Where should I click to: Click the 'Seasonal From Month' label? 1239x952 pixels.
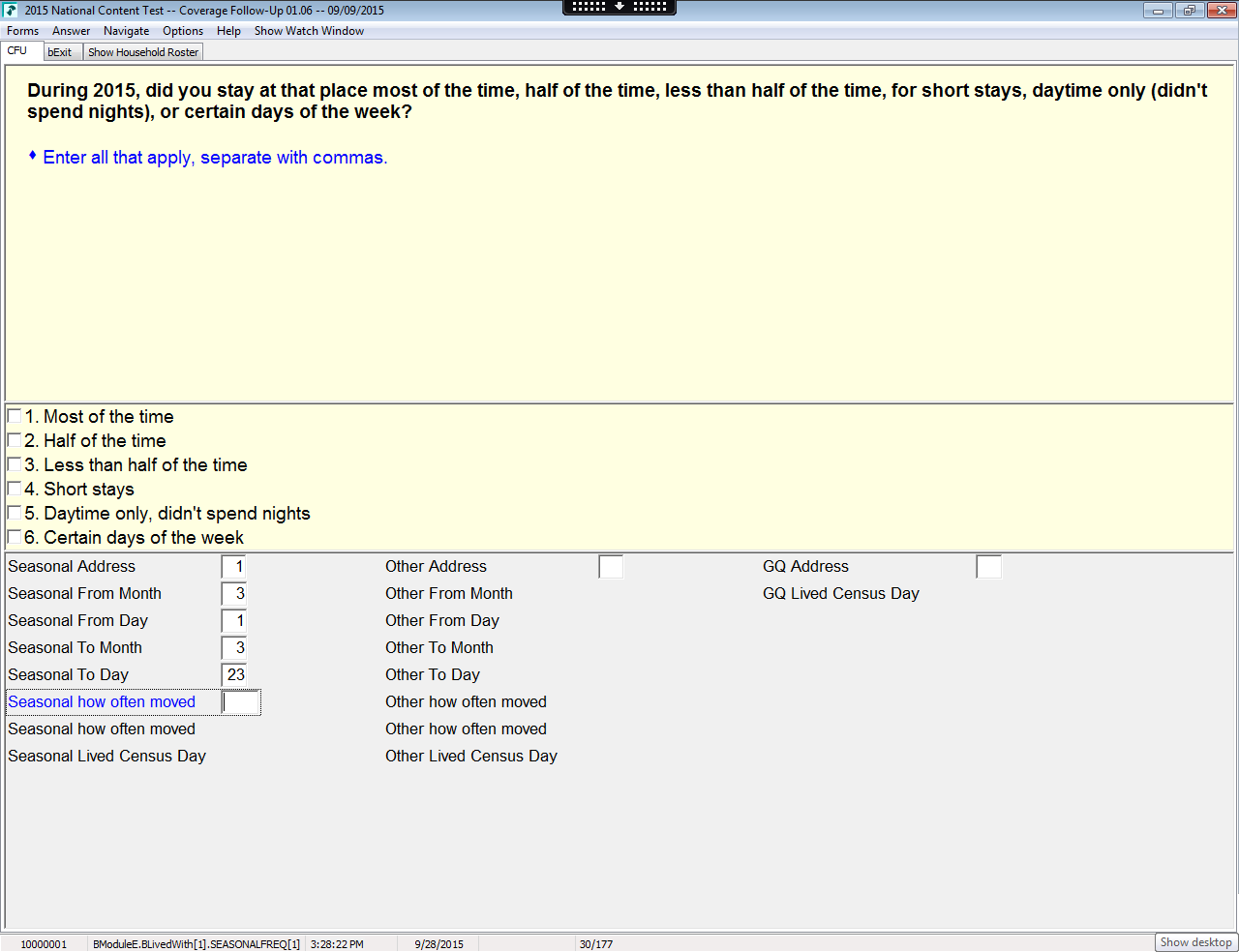click(x=84, y=594)
